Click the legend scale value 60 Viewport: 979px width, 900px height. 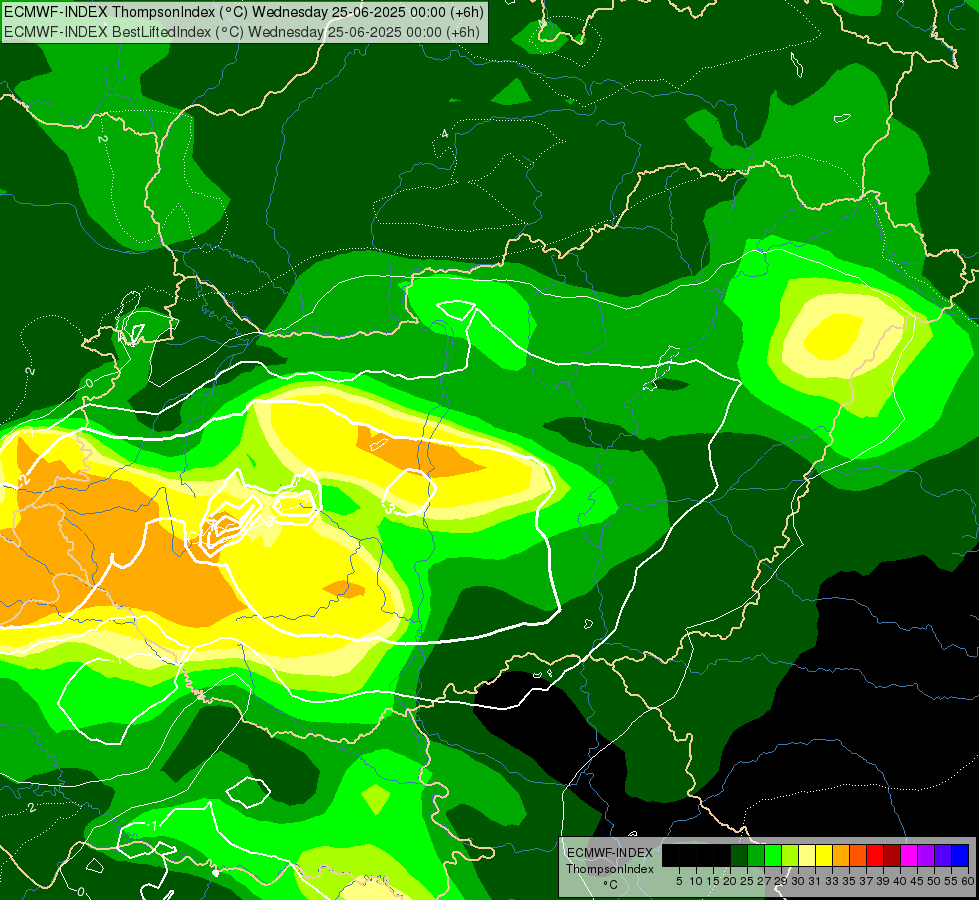968,881
